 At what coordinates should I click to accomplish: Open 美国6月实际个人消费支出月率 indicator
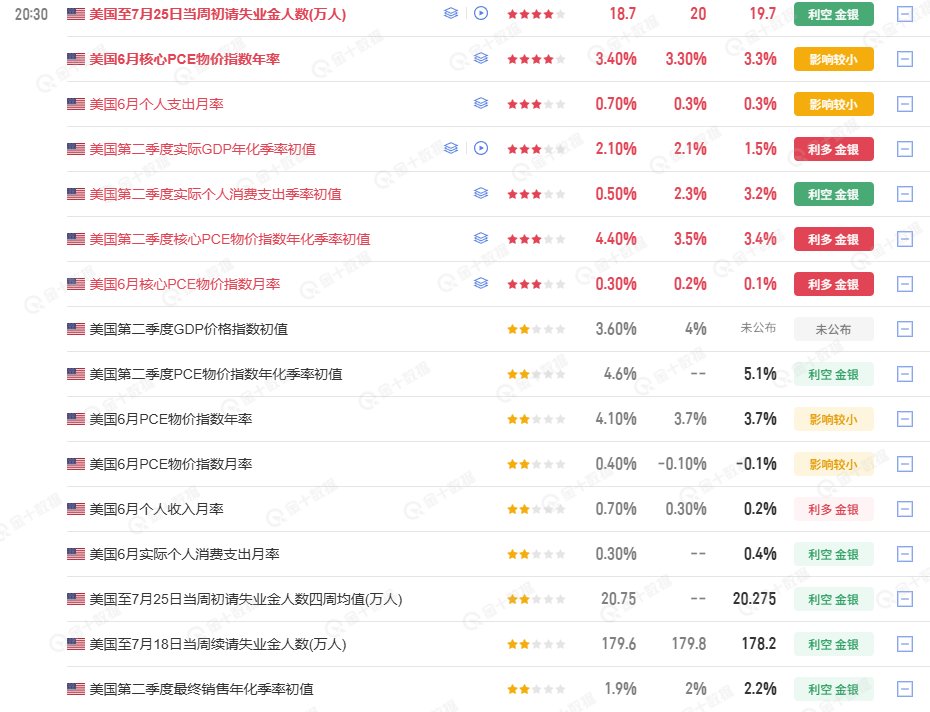[184, 554]
